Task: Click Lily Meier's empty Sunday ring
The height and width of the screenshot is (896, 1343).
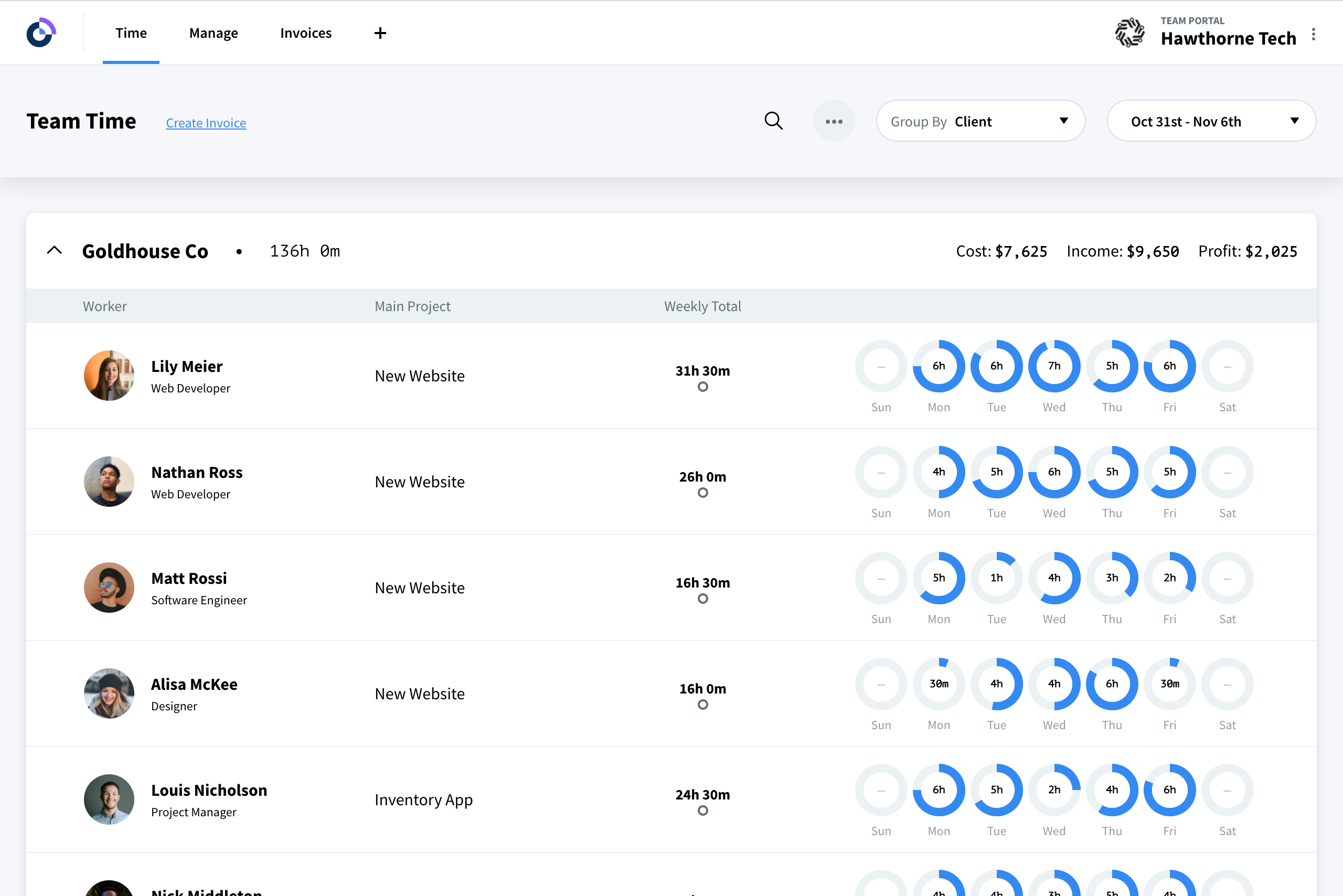Action: pos(881,366)
